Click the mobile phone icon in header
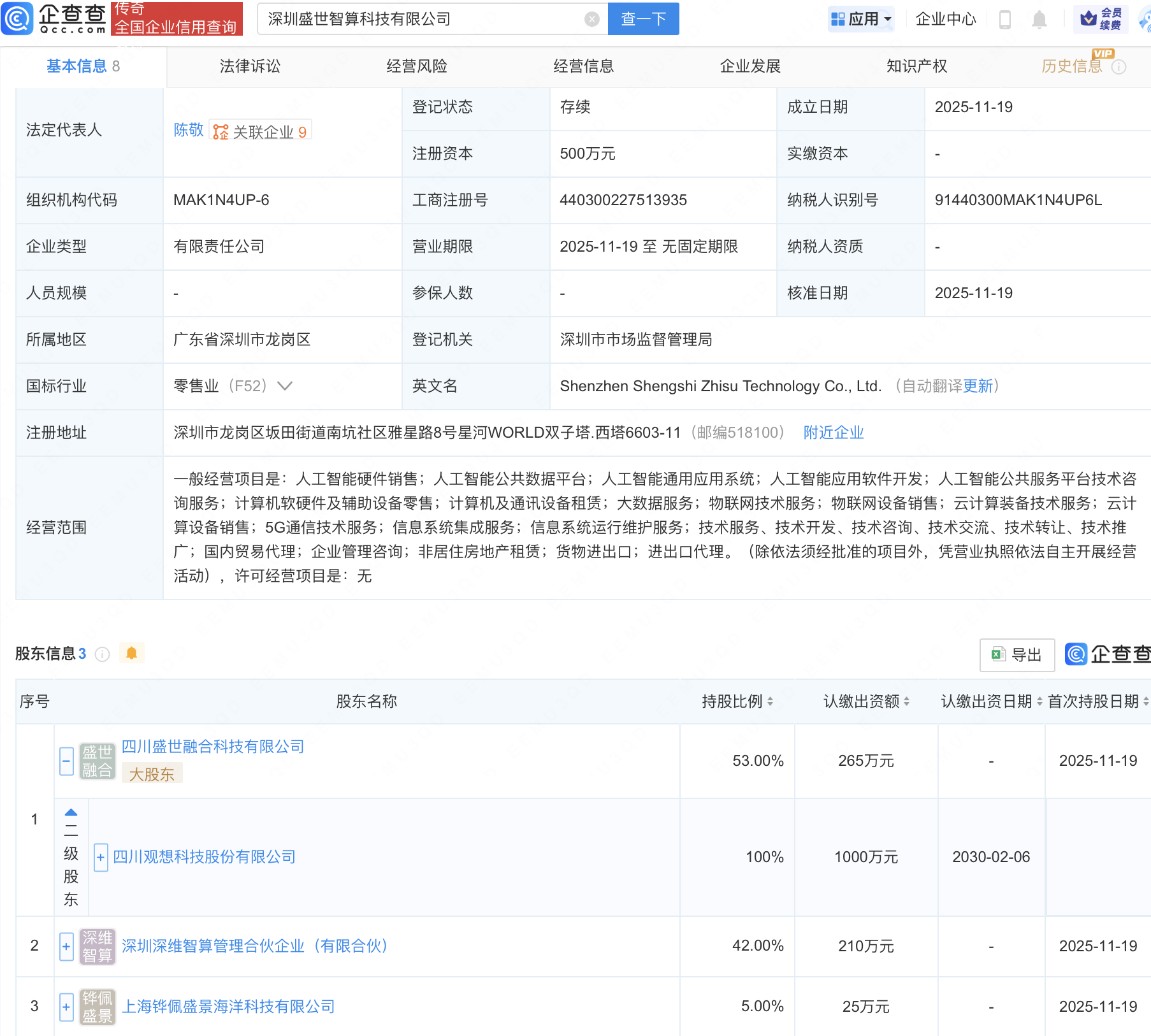 (1004, 20)
